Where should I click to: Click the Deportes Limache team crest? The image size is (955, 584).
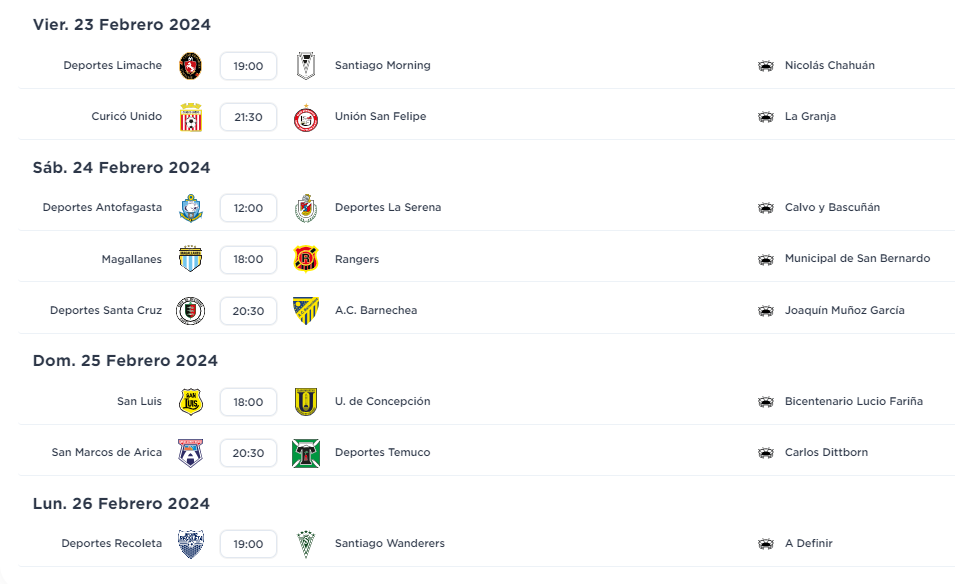pos(191,66)
